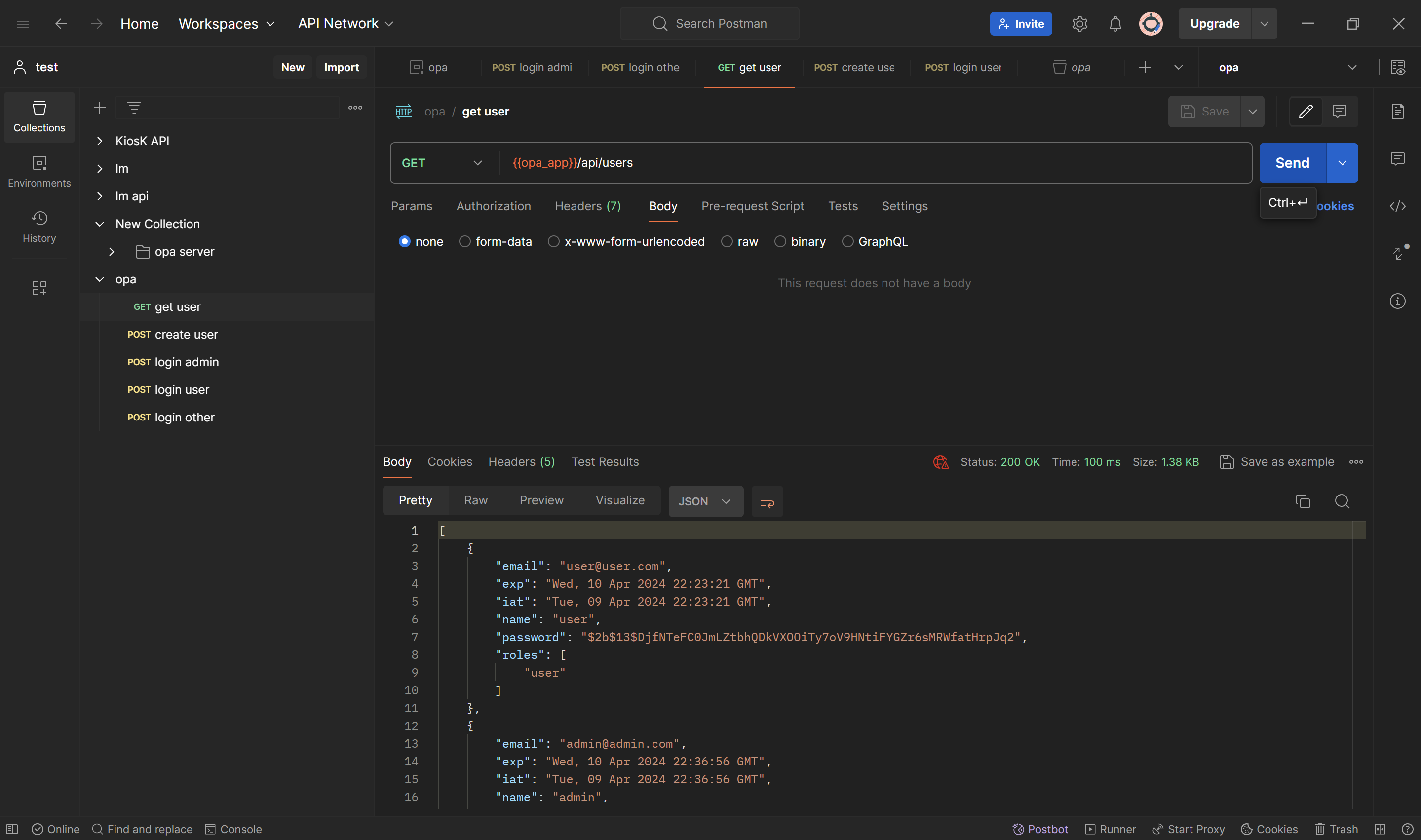The image size is (1421, 840).
Task: Open the History sidebar panel
Action: [x=39, y=227]
